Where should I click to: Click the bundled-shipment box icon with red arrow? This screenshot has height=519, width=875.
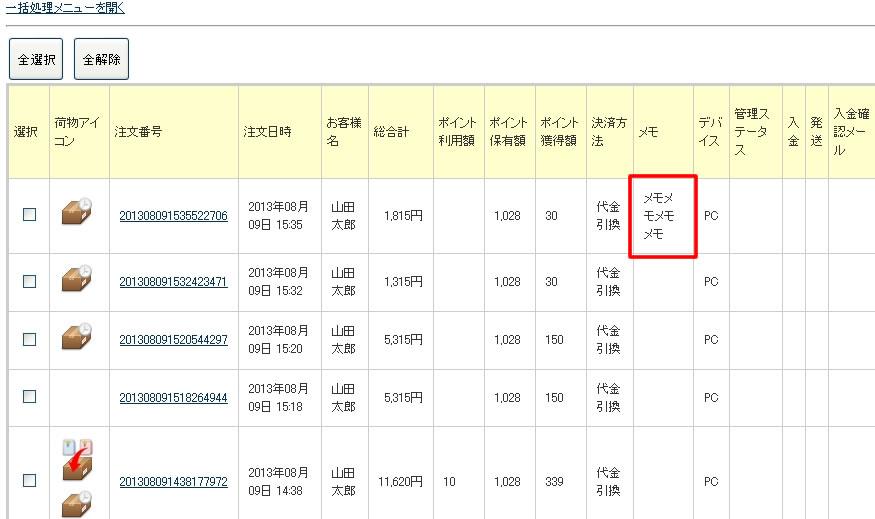tap(77, 458)
